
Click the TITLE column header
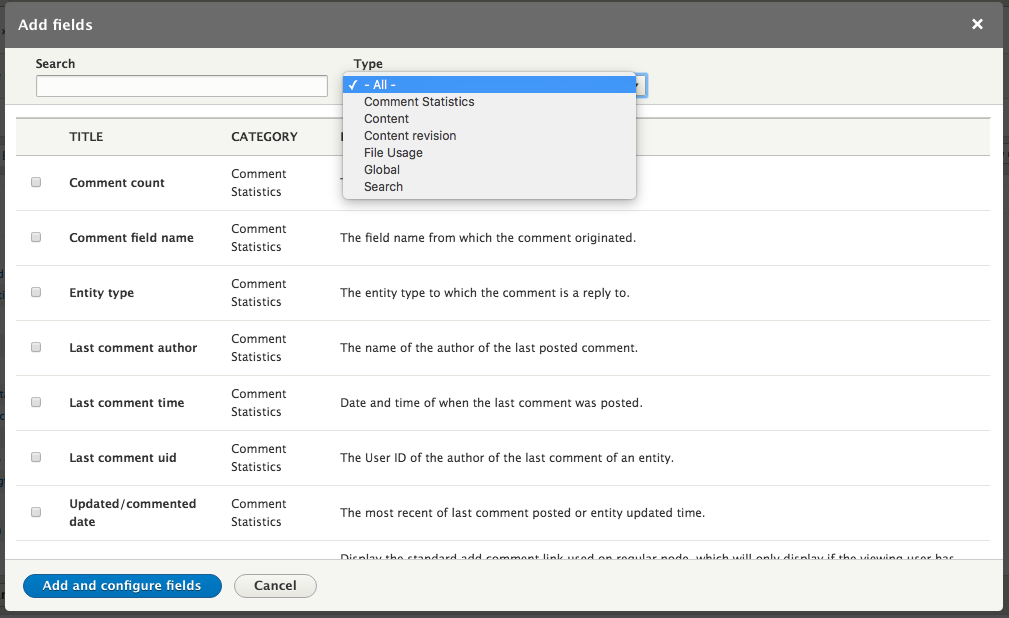86,137
